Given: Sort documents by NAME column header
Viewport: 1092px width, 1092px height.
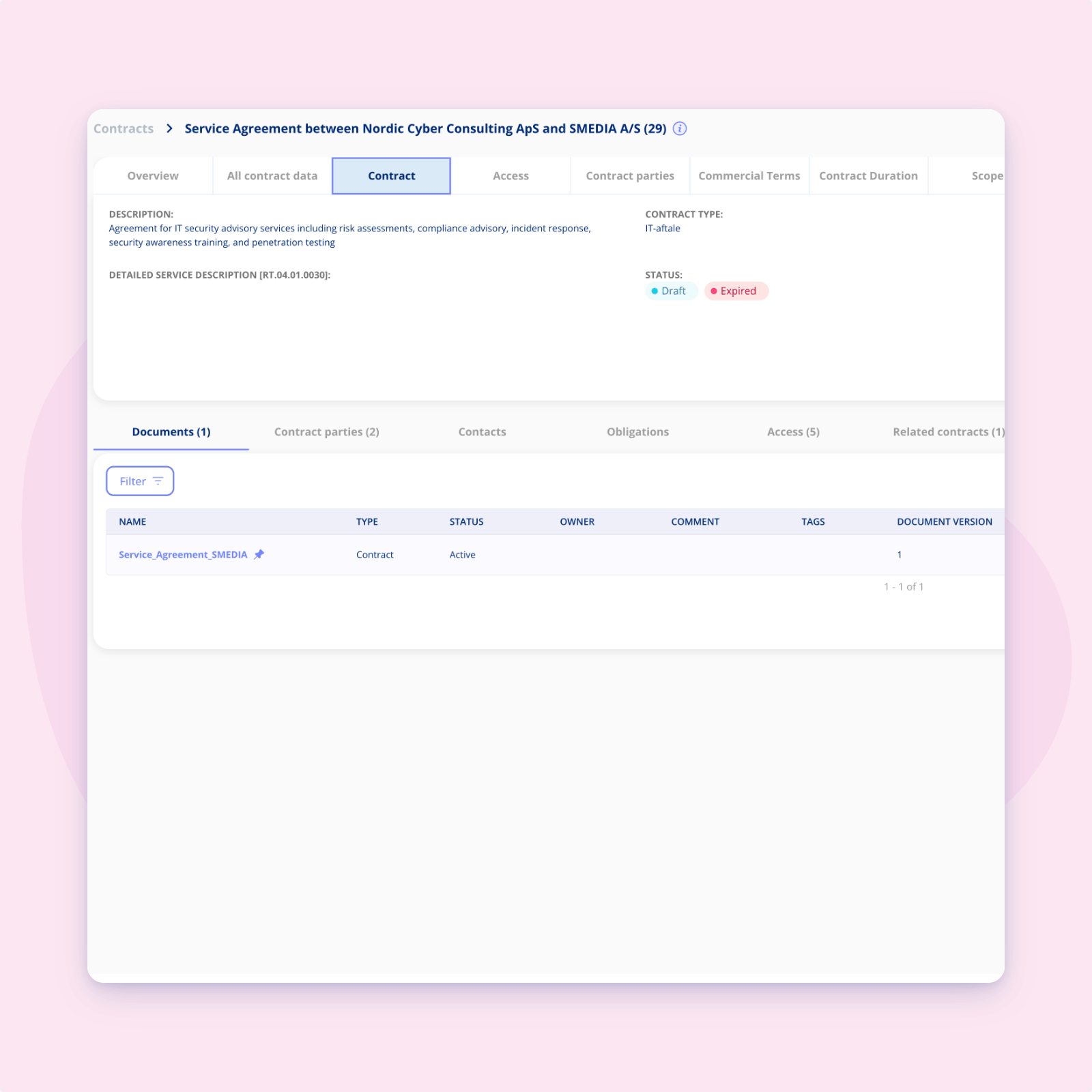Looking at the screenshot, I should point(132,521).
